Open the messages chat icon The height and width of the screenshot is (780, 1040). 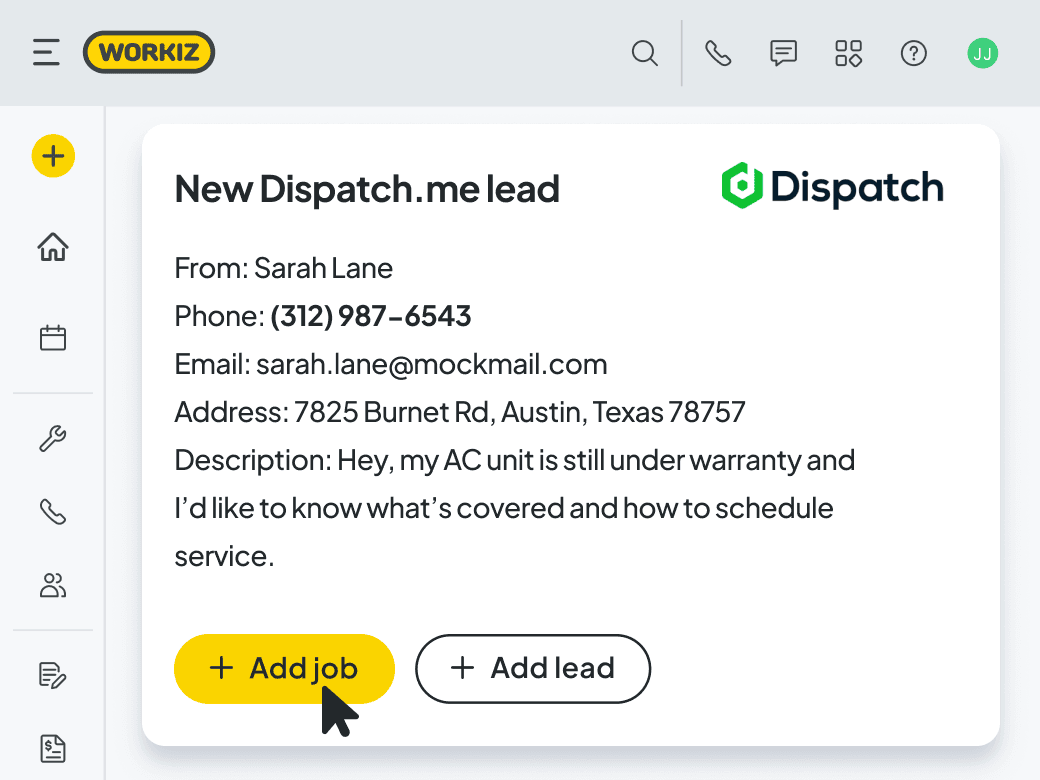(783, 53)
